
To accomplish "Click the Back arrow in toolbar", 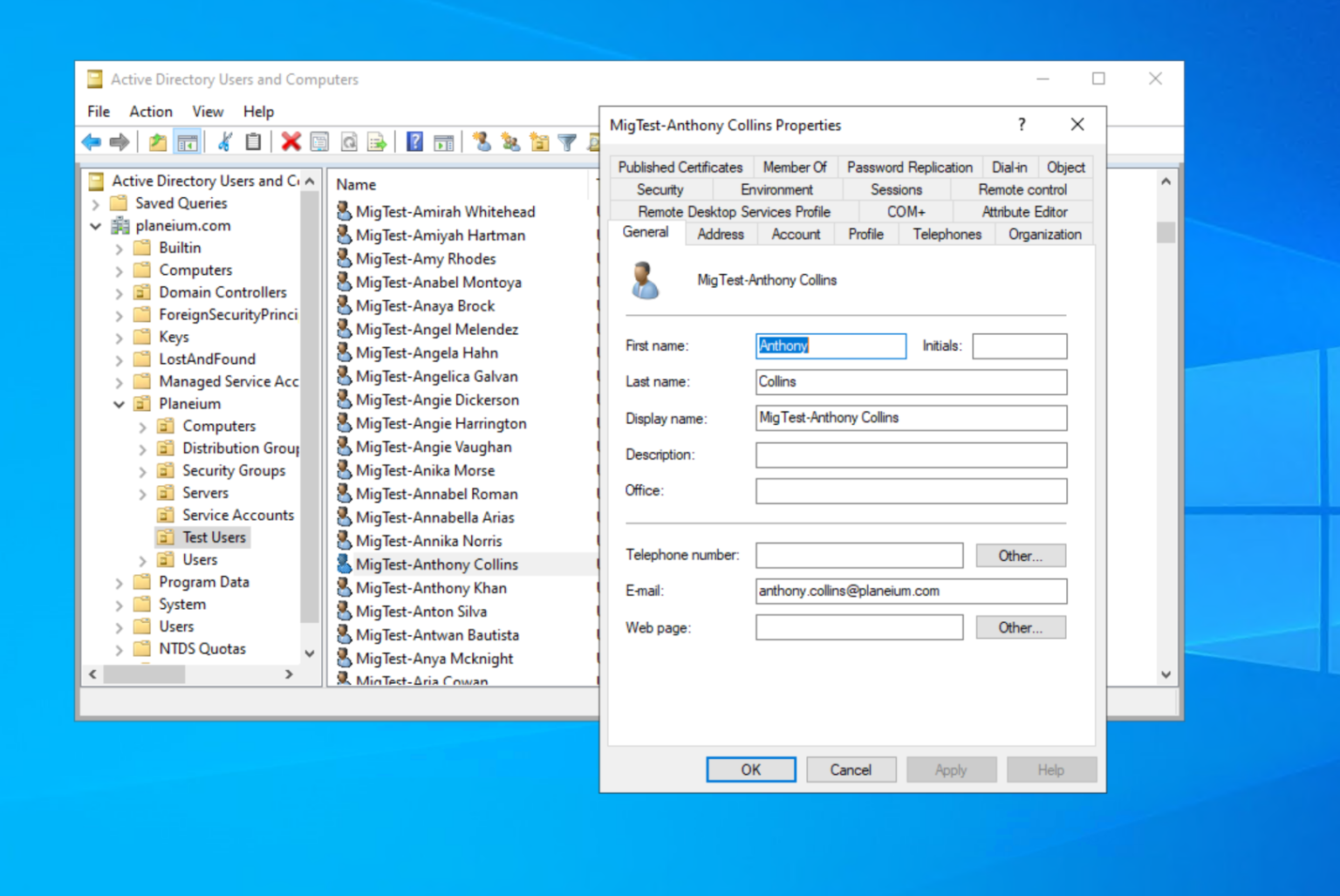I will (x=92, y=141).
